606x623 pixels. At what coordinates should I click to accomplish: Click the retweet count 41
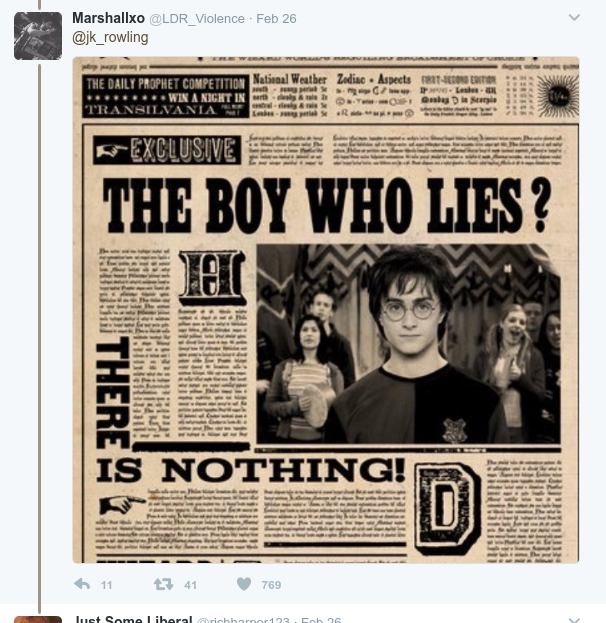(190, 585)
